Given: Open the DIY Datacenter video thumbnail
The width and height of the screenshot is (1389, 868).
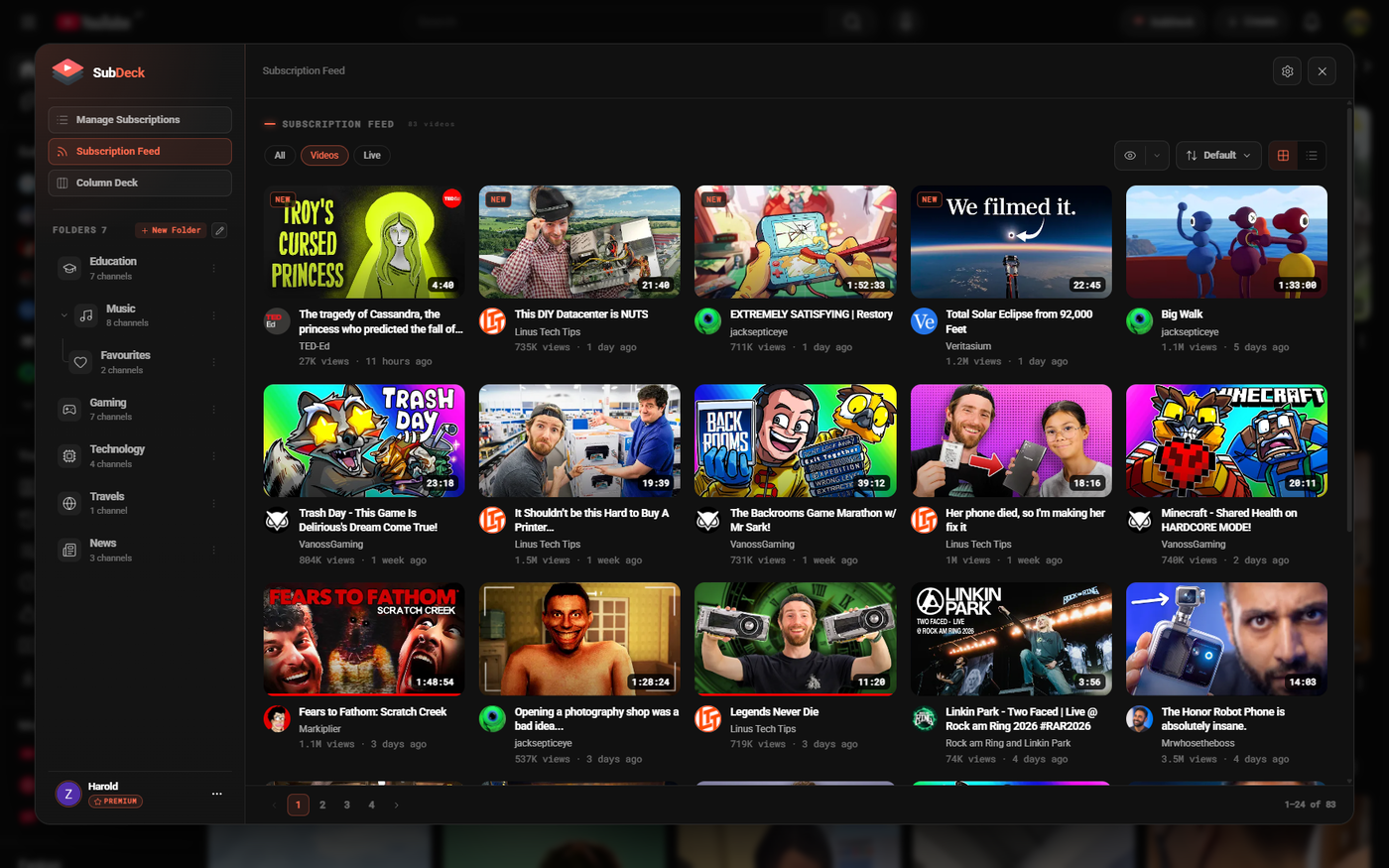Looking at the screenshot, I should coord(579,242).
